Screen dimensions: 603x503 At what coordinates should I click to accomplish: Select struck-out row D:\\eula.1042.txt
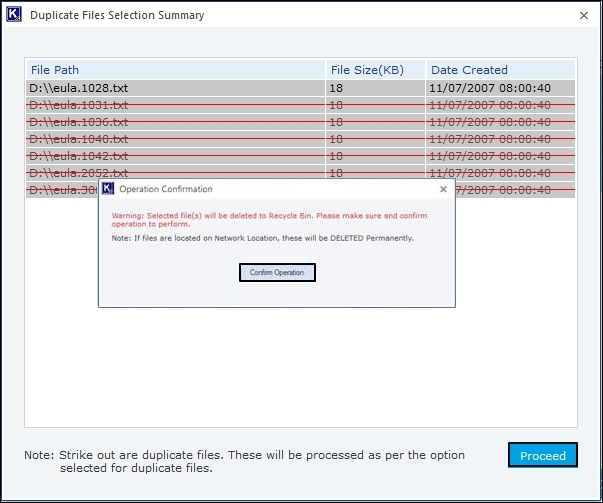pos(301,156)
